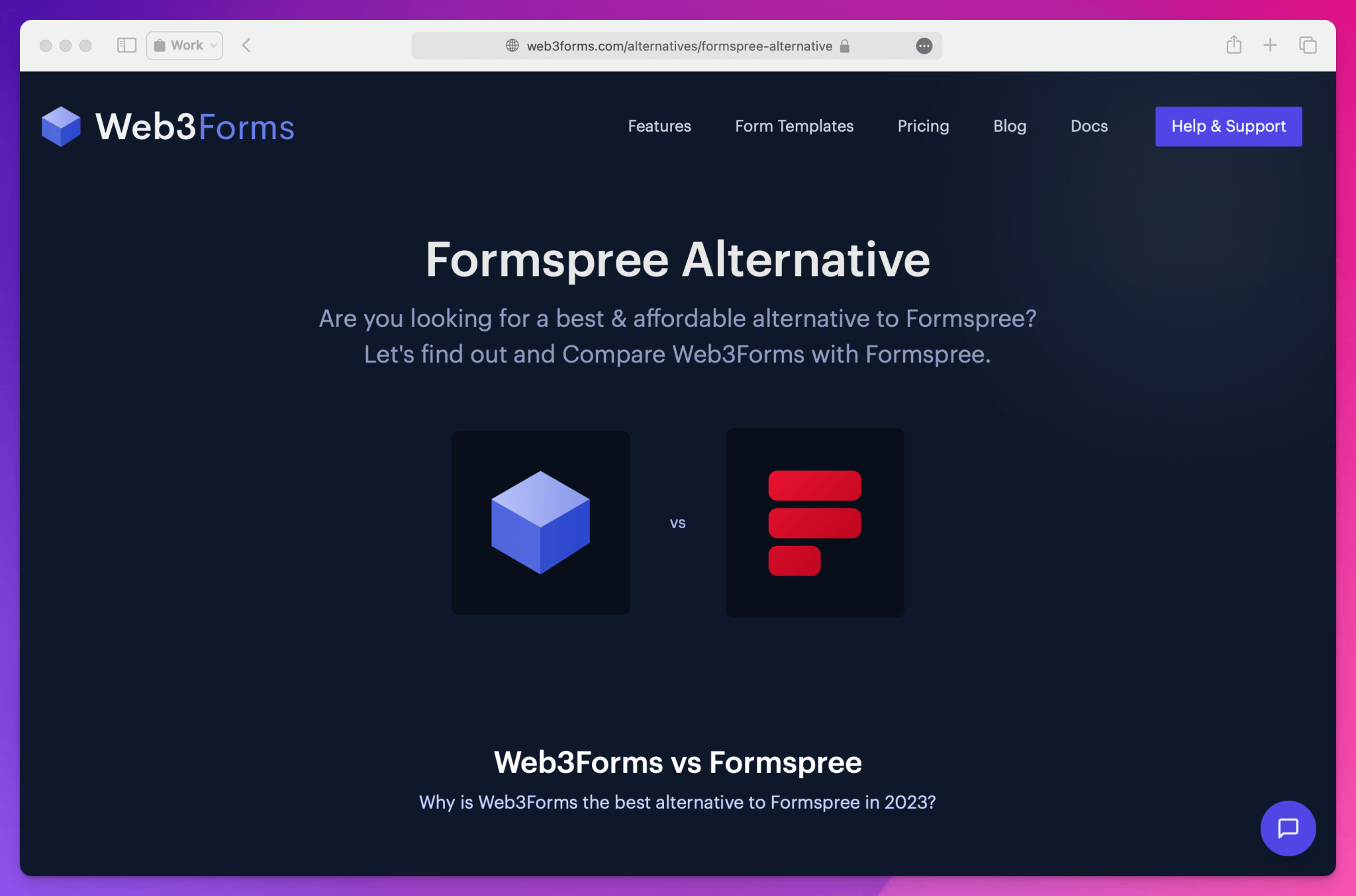Click the window minimize traffic light
1356x896 pixels.
coord(66,46)
